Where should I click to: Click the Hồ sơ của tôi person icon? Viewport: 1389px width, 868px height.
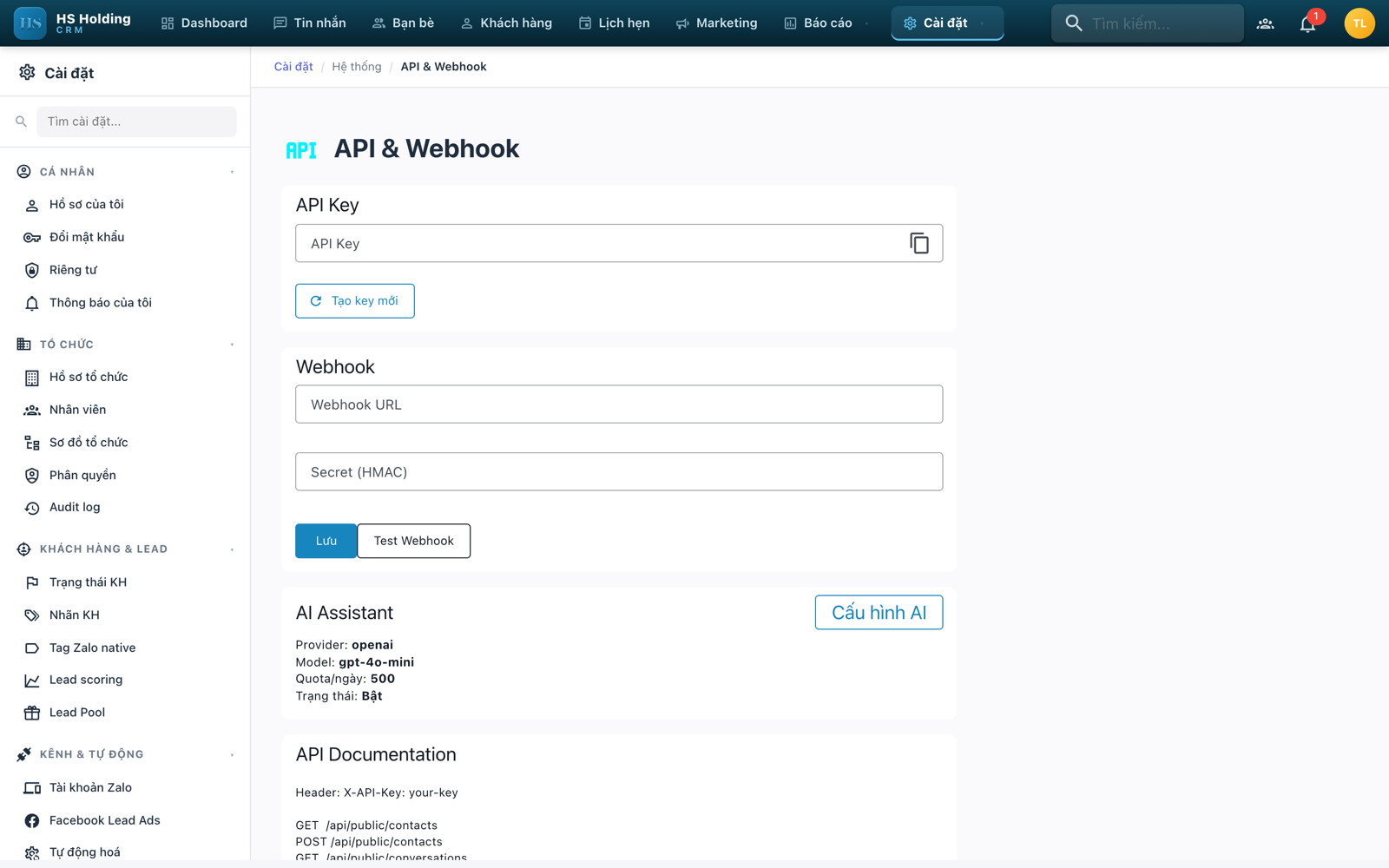(32, 205)
